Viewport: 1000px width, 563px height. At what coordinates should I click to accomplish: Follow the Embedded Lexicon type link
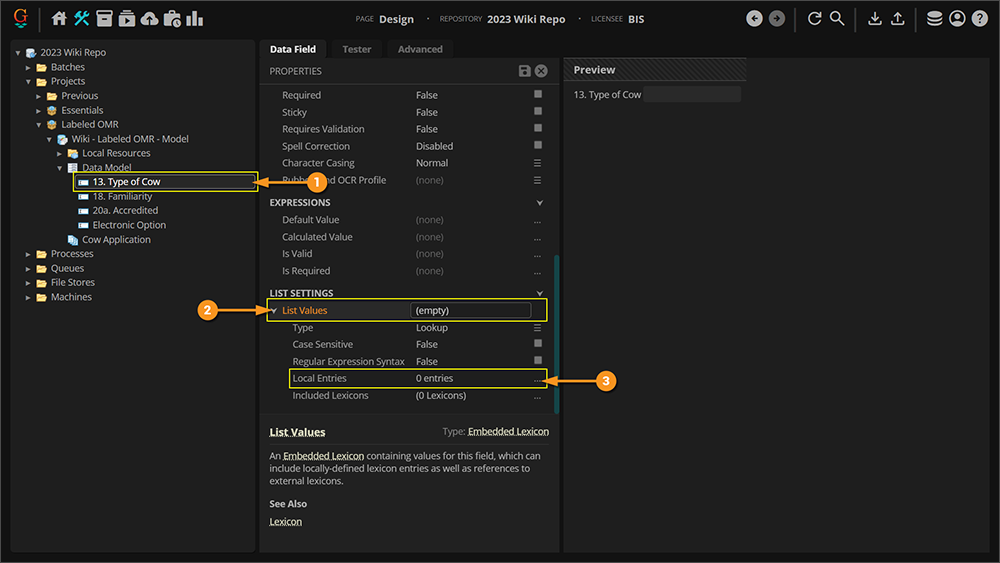tap(508, 432)
